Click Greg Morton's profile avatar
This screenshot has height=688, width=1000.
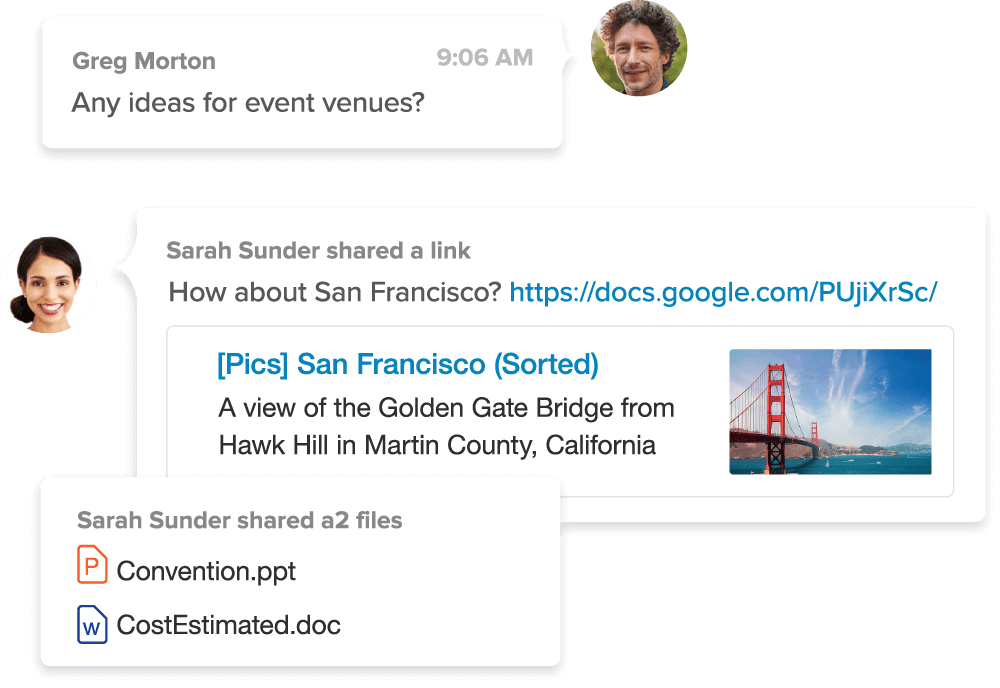[x=639, y=48]
